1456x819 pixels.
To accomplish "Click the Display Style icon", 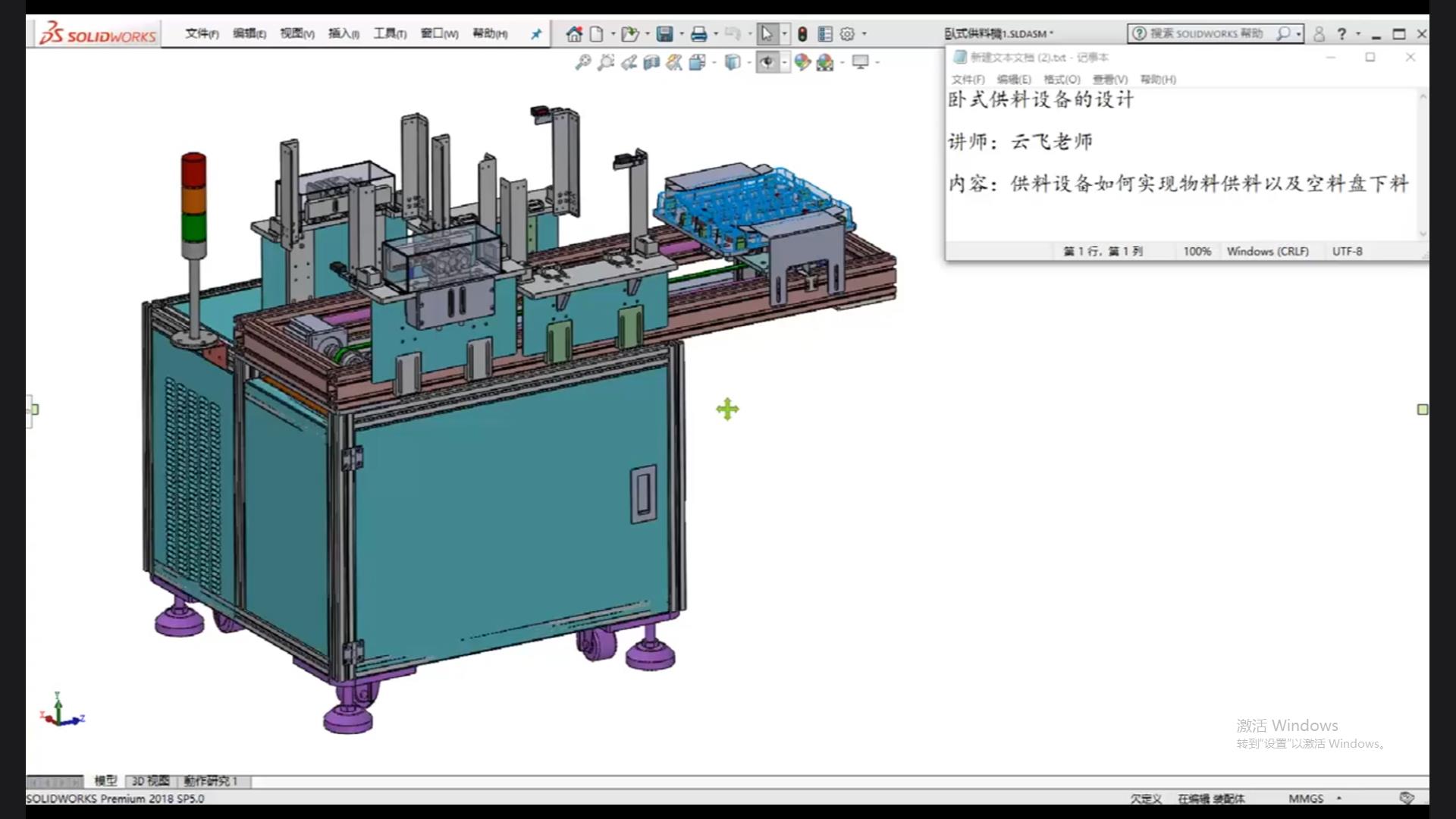I will pos(733,62).
